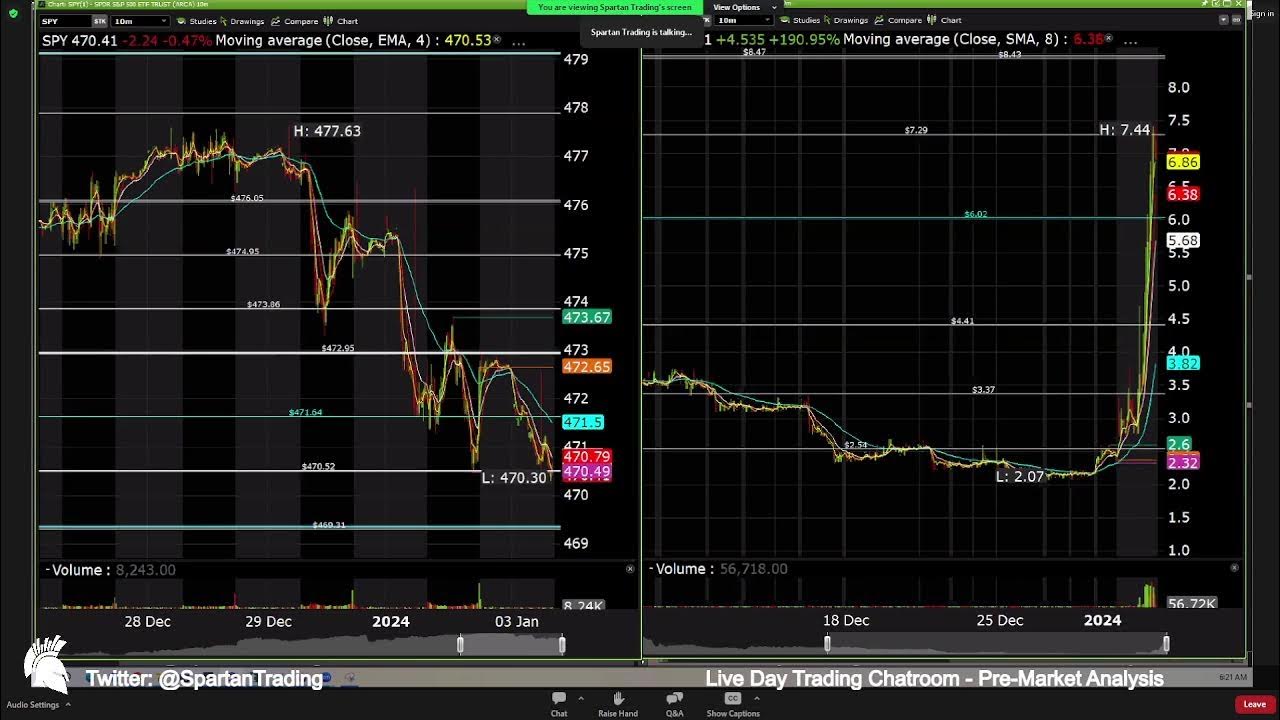Click the right range handle in right chart navigator

click(1166, 644)
